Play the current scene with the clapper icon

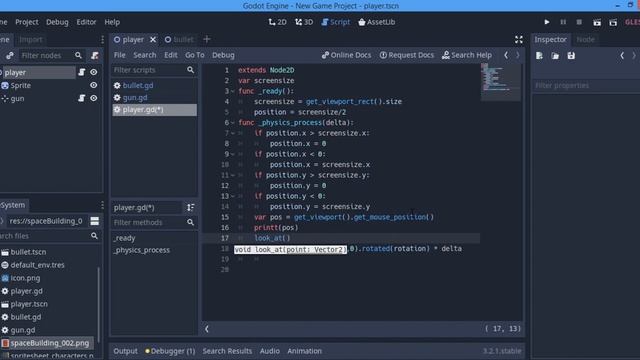click(597, 22)
